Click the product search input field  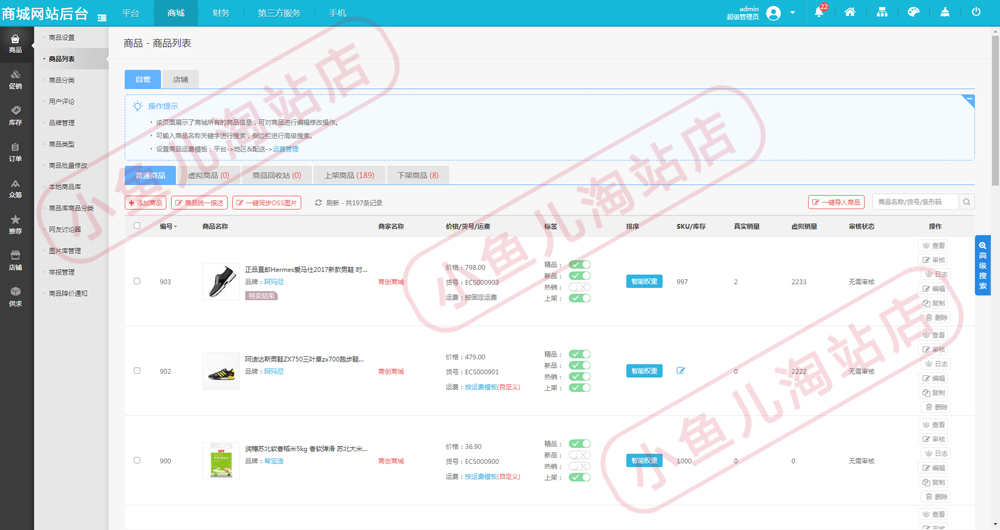click(916, 202)
